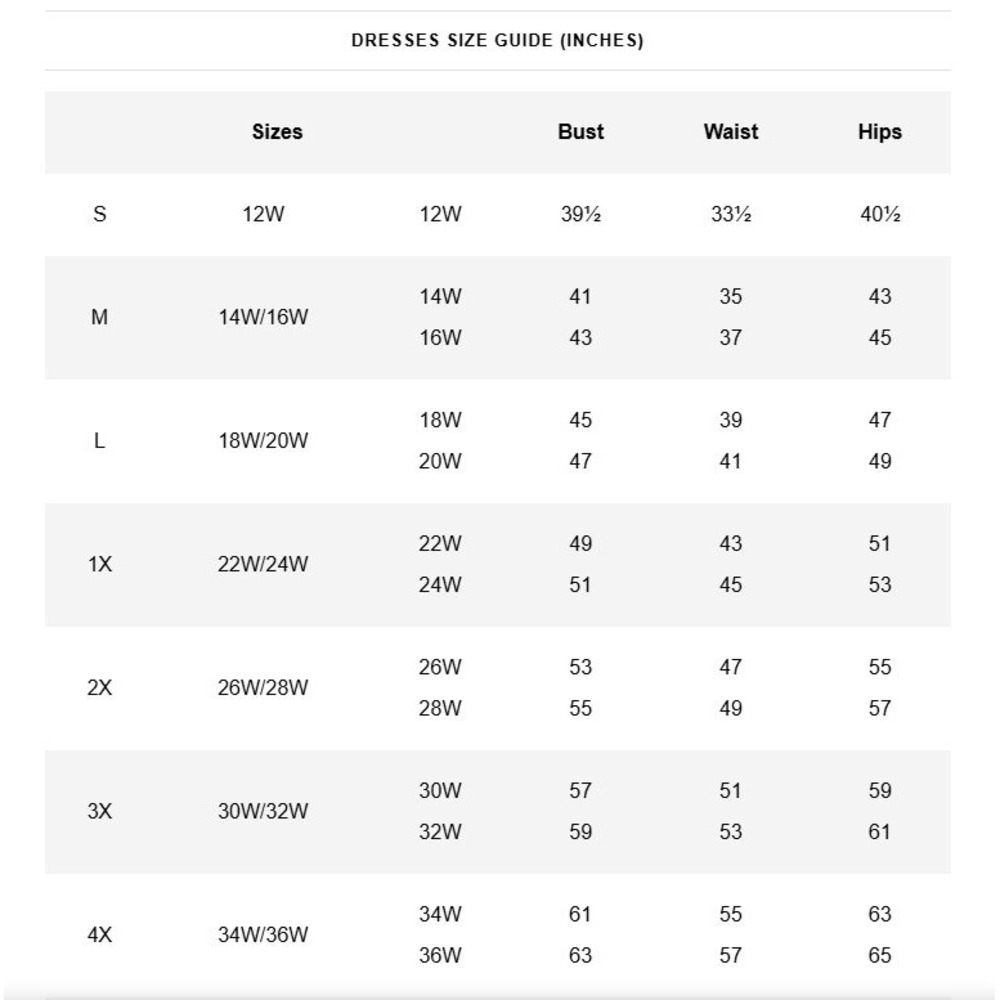Click the 1X size label
This screenshot has height=1000, width=1000.
tap(99, 564)
